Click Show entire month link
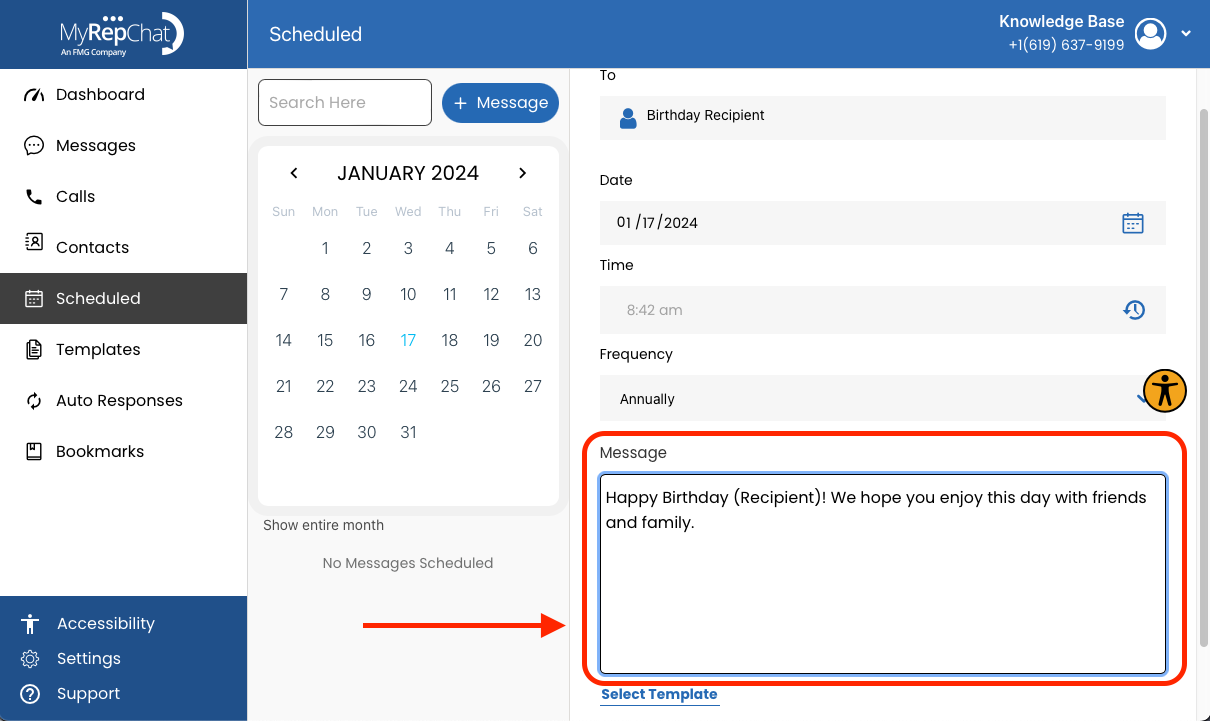The image size is (1210, 721). pyautogui.click(x=323, y=525)
